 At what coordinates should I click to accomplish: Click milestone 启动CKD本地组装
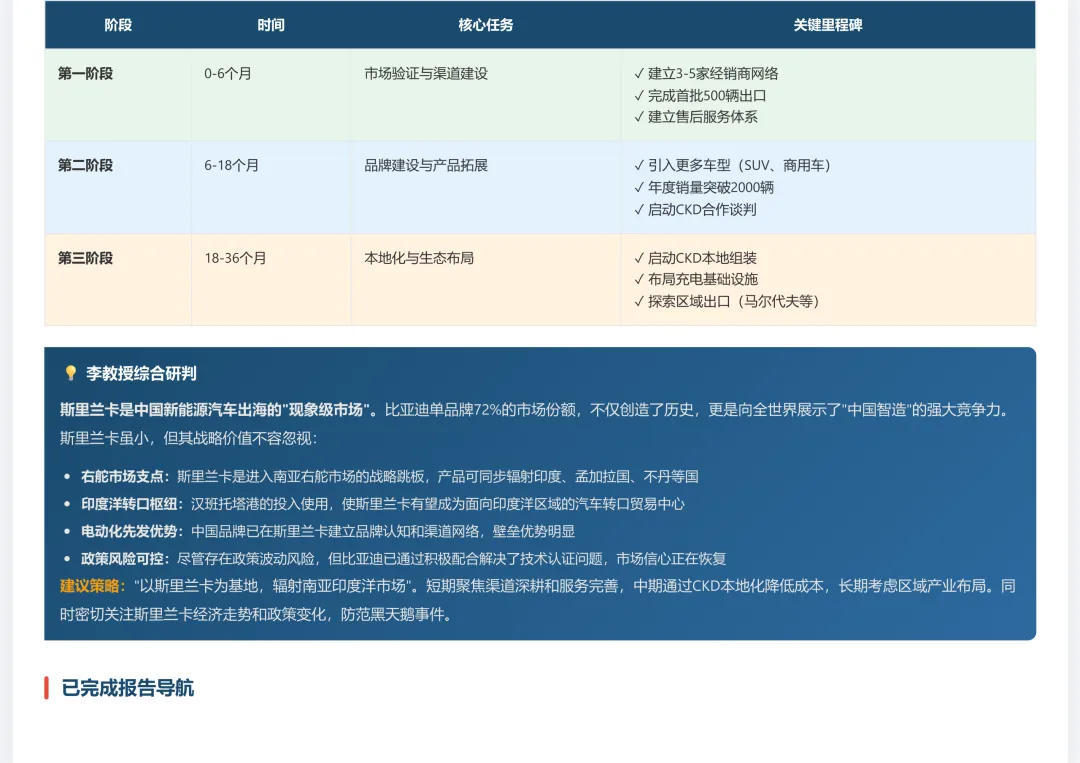(695, 258)
